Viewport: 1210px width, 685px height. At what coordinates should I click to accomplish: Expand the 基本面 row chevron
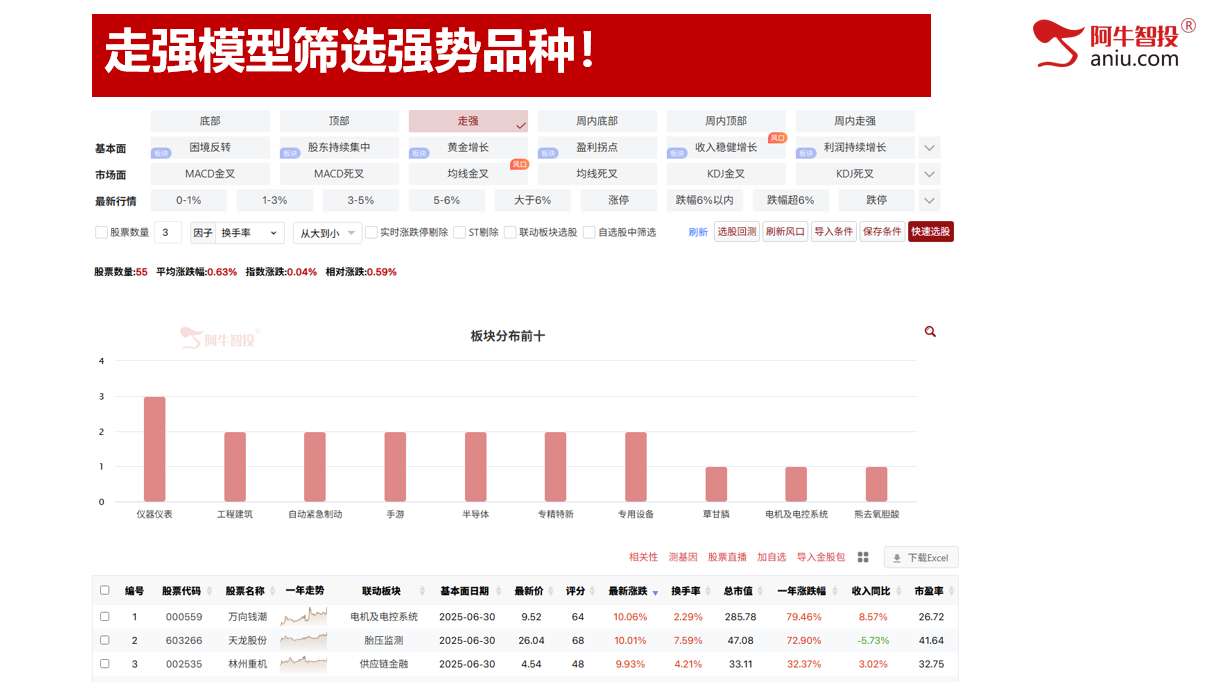(x=929, y=148)
